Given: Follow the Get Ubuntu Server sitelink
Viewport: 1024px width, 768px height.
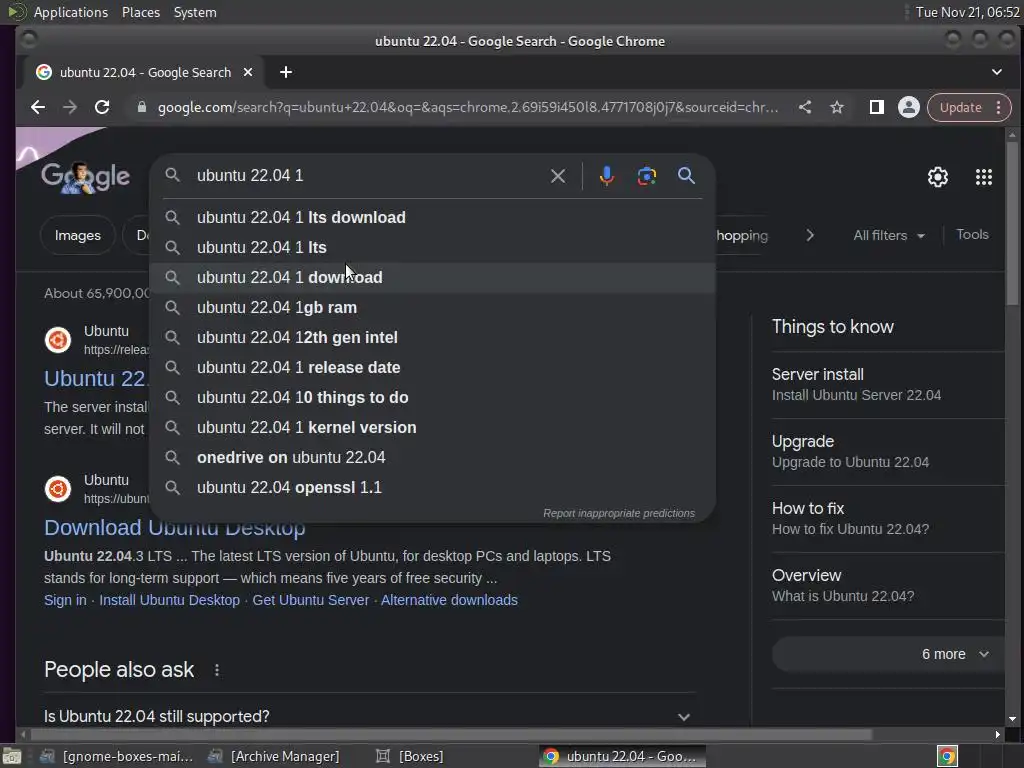Looking at the screenshot, I should (x=310, y=600).
